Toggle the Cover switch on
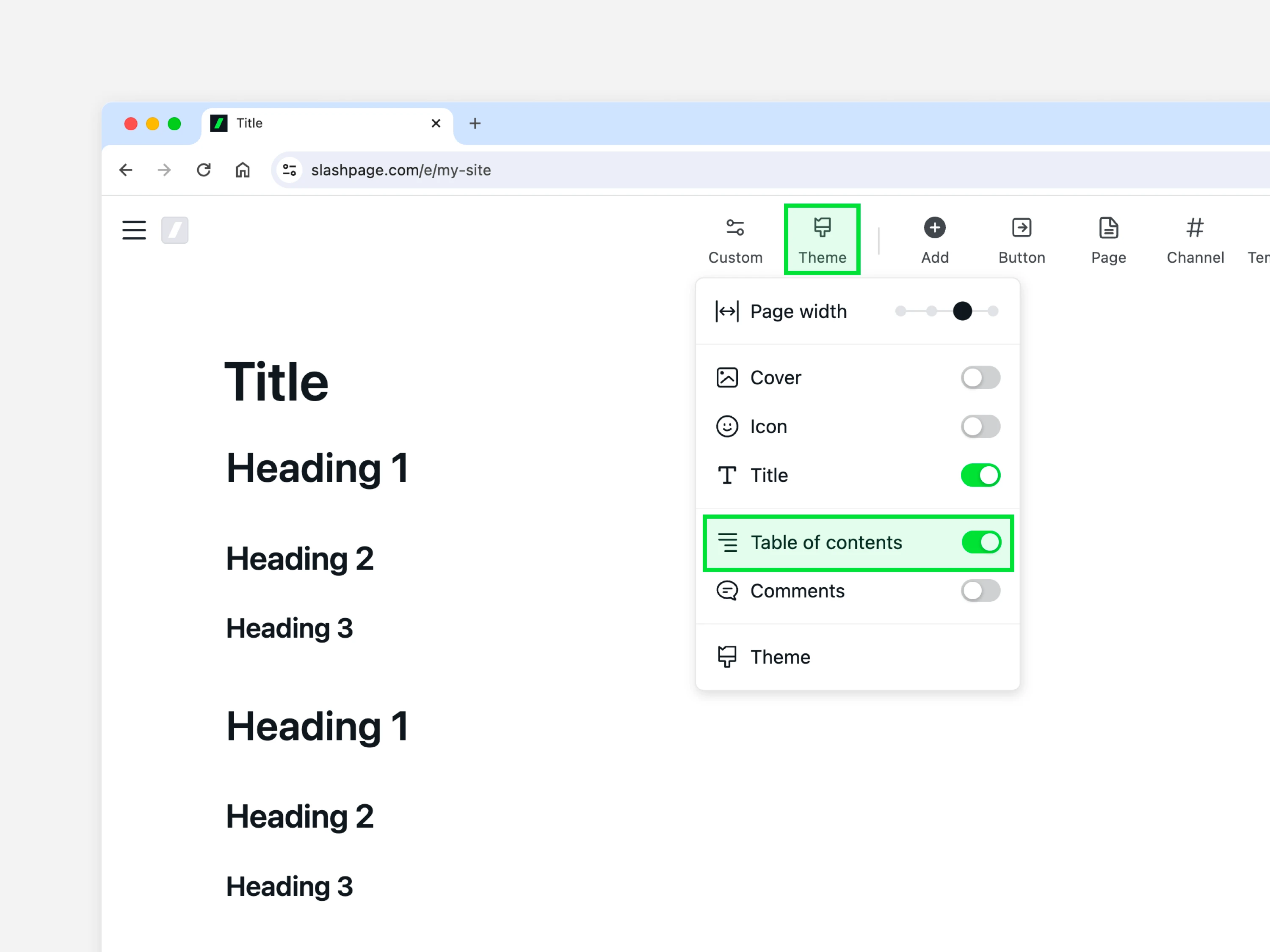Screen dimensions: 1270x952 980,377
